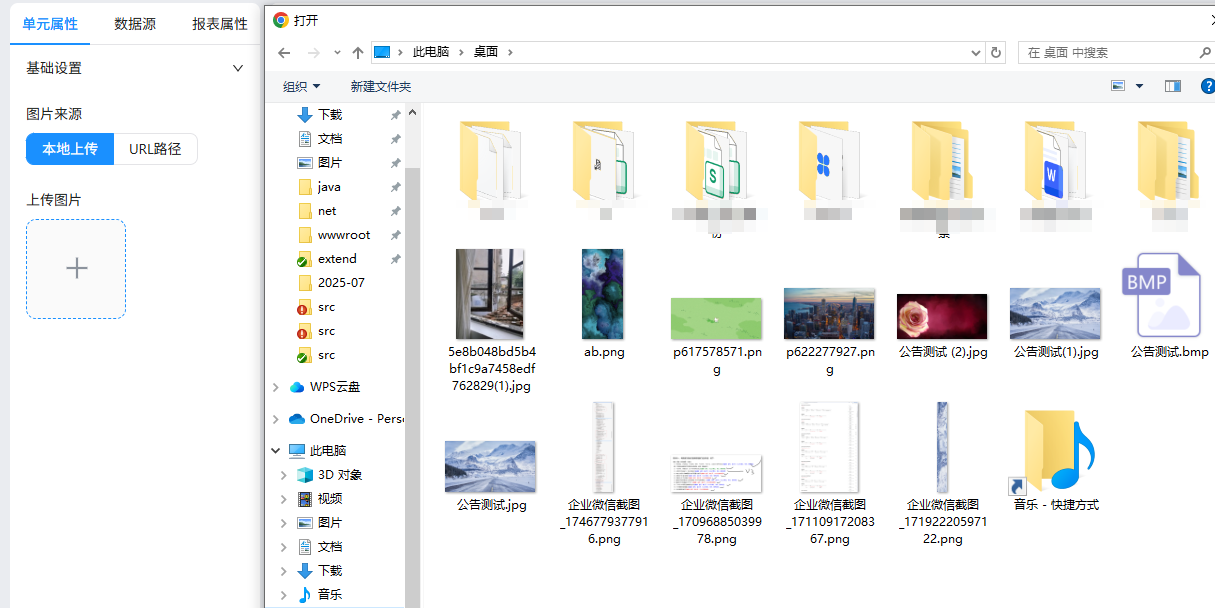Open 文档 in quick access
The height and width of the screenshot is (608, 1215).
click(x=329, y=139)
